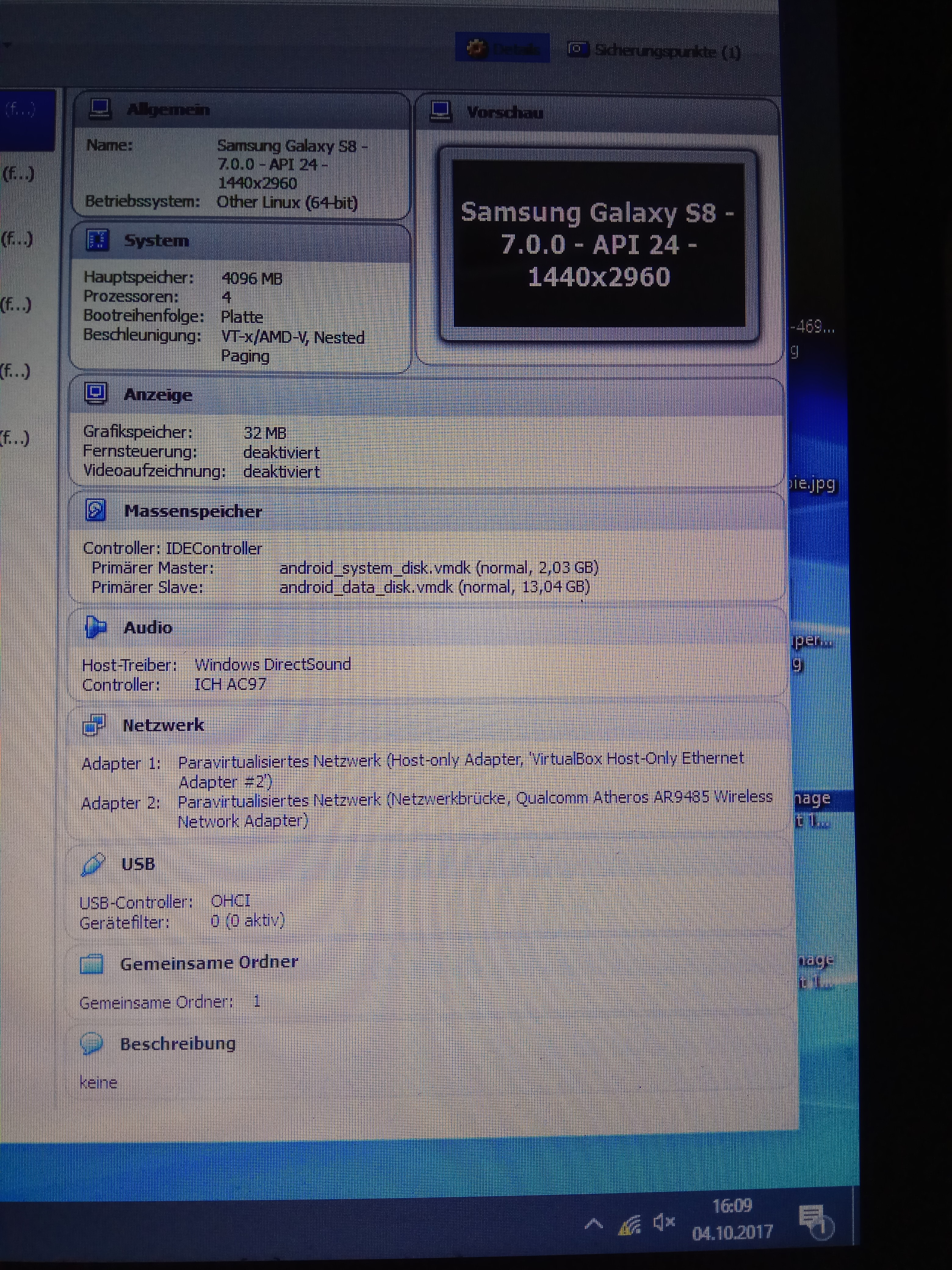Image resolution: width=952 pixels, height=1270 pixels.
Task: Click the Samsung Galaxy S8 preview thumbnail
Action: 599,244
